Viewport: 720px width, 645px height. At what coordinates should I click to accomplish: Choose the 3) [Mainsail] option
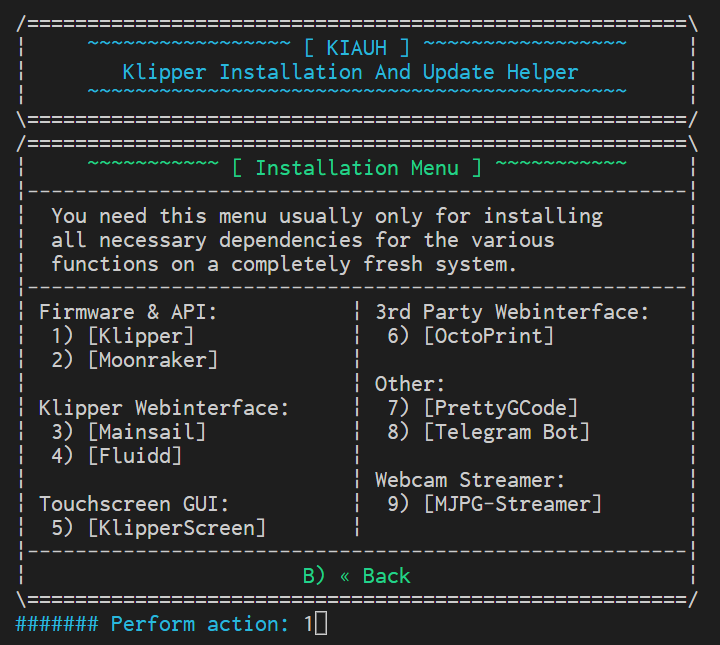(x=129, y=432)
